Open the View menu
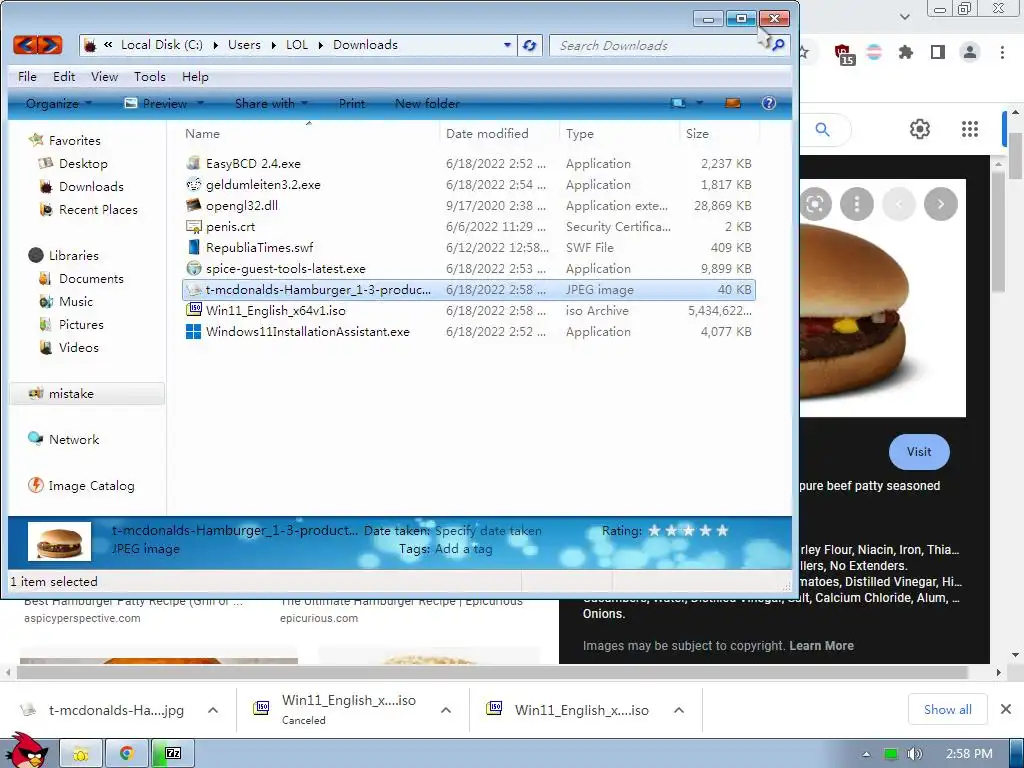Image resolution: width=1024 pixels, height=768 pixels. click(x=104, y=76)
